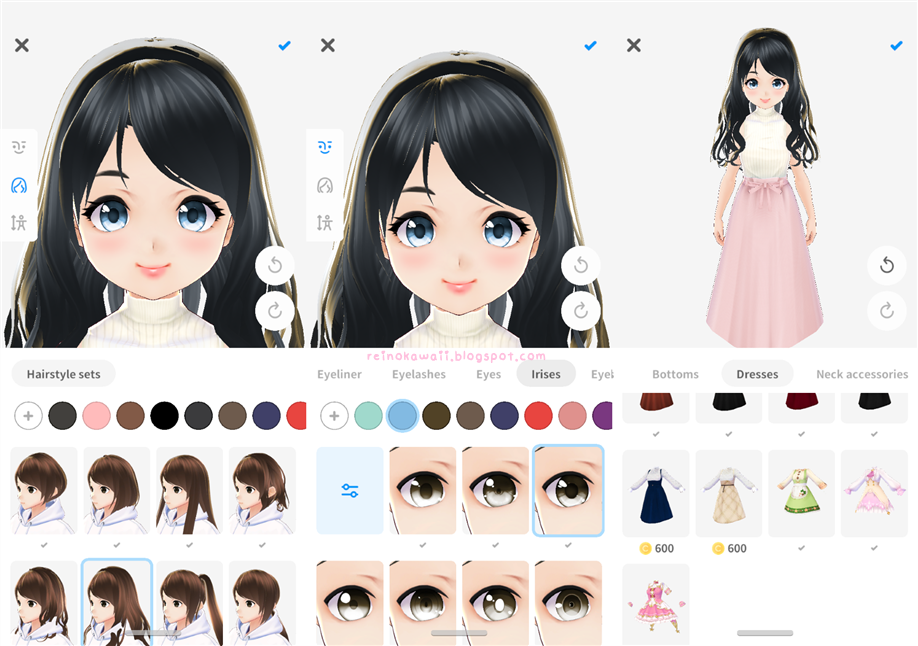Click the 600 coin price under navy dress

[x=656, y=548]
